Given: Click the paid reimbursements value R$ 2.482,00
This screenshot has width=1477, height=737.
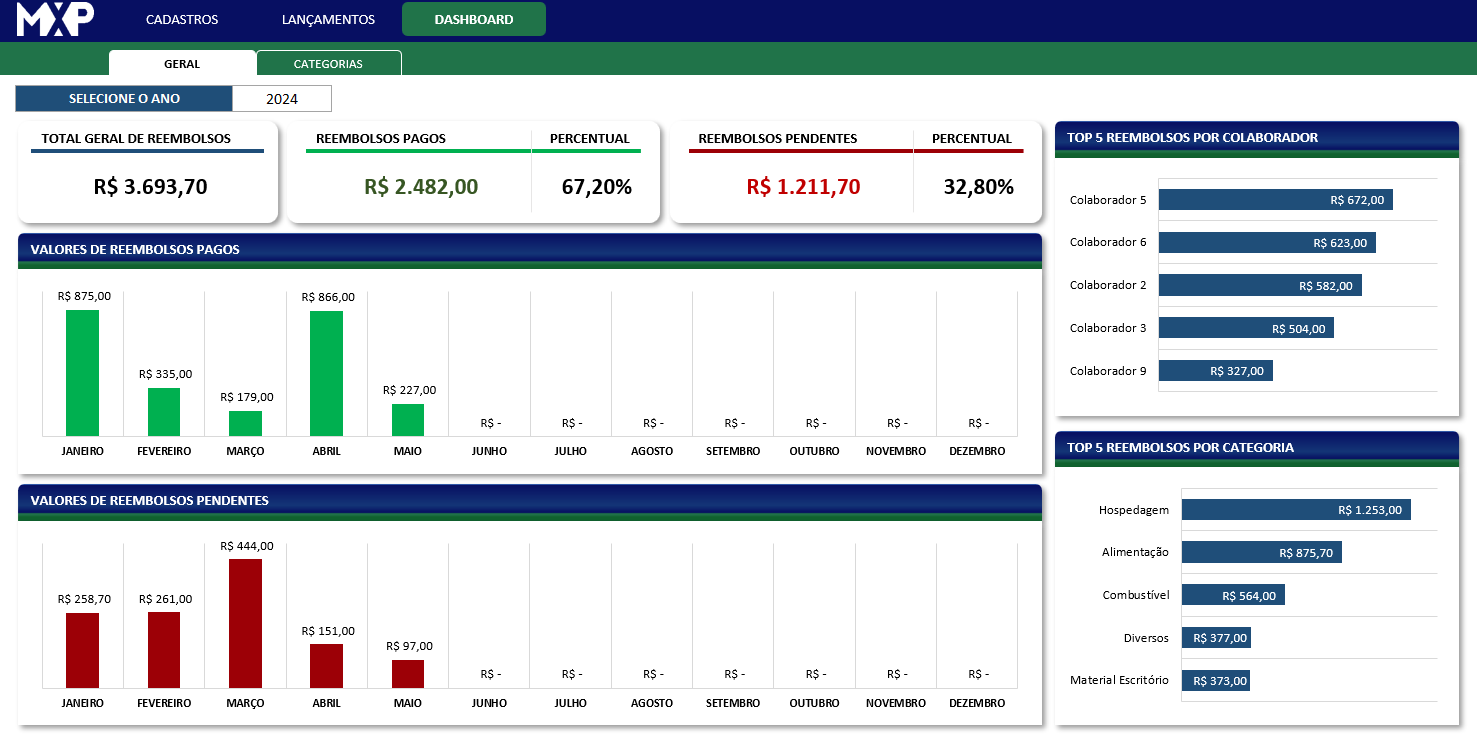Looking at the screenshot, I should click(x=421, y=186).
